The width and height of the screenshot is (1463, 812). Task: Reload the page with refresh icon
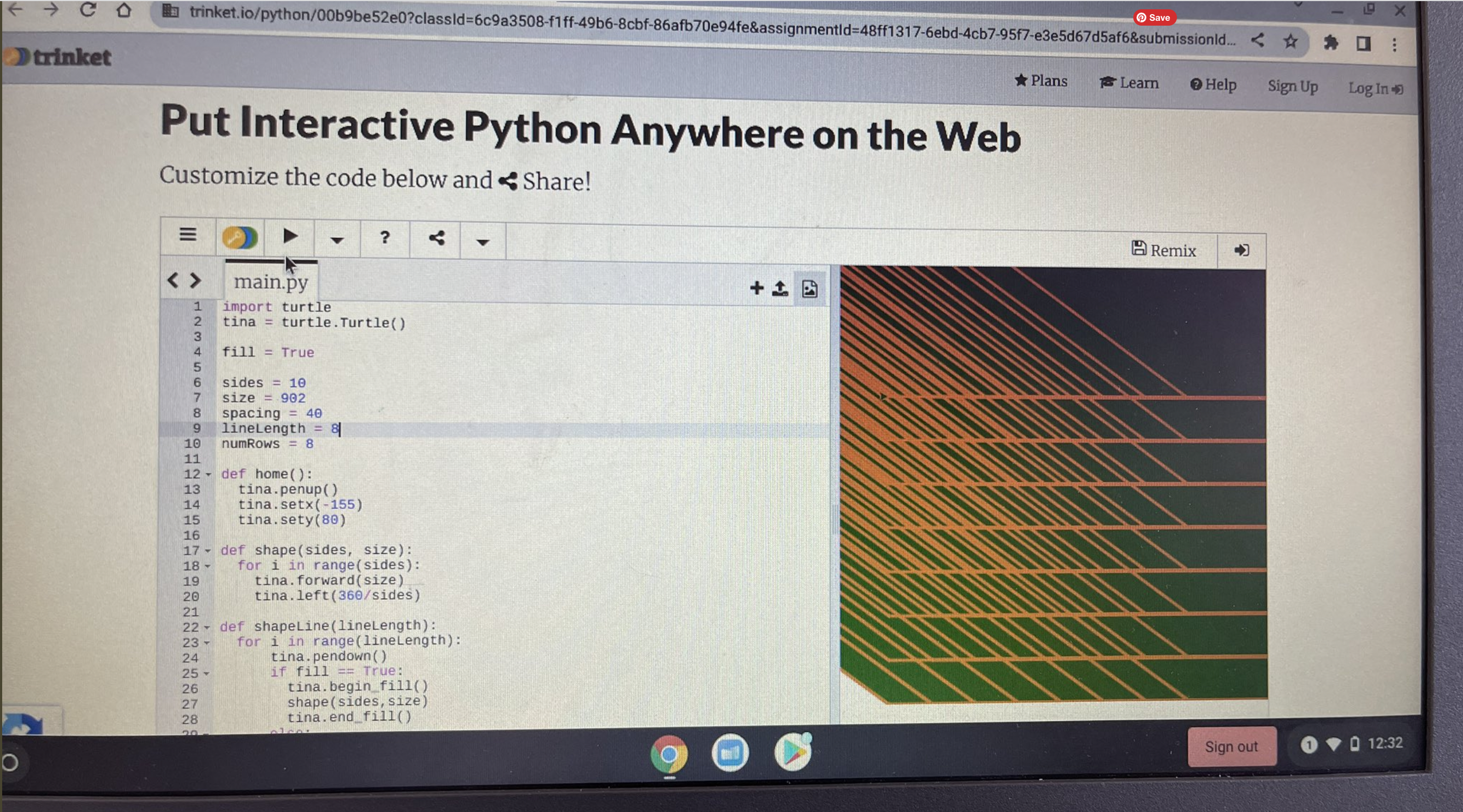tap(87, 9)
